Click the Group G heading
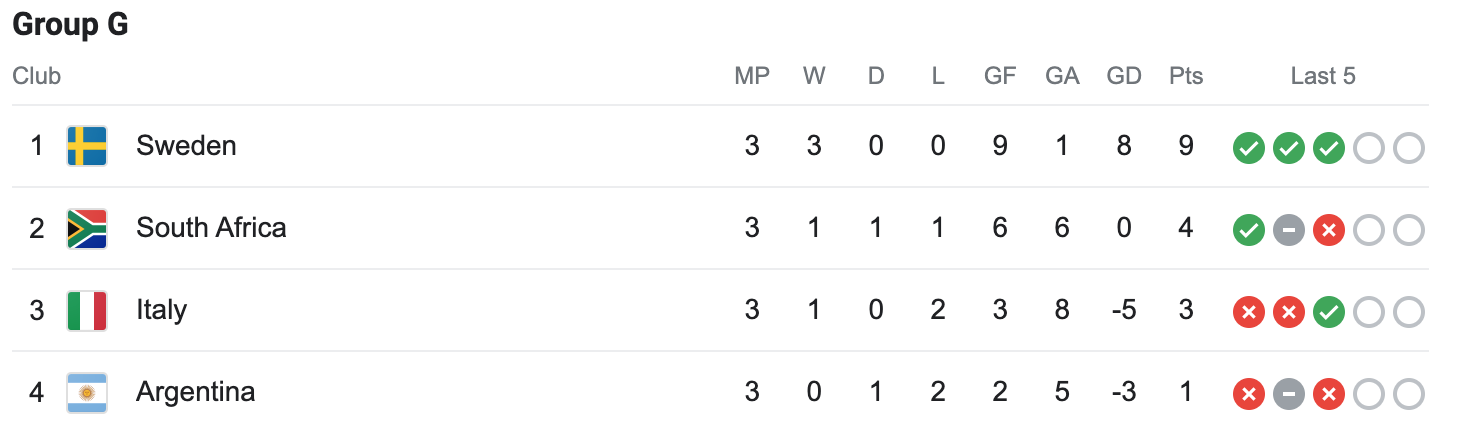The width and height of the screenshot is (1467, 443). click(x=70, y=25)
